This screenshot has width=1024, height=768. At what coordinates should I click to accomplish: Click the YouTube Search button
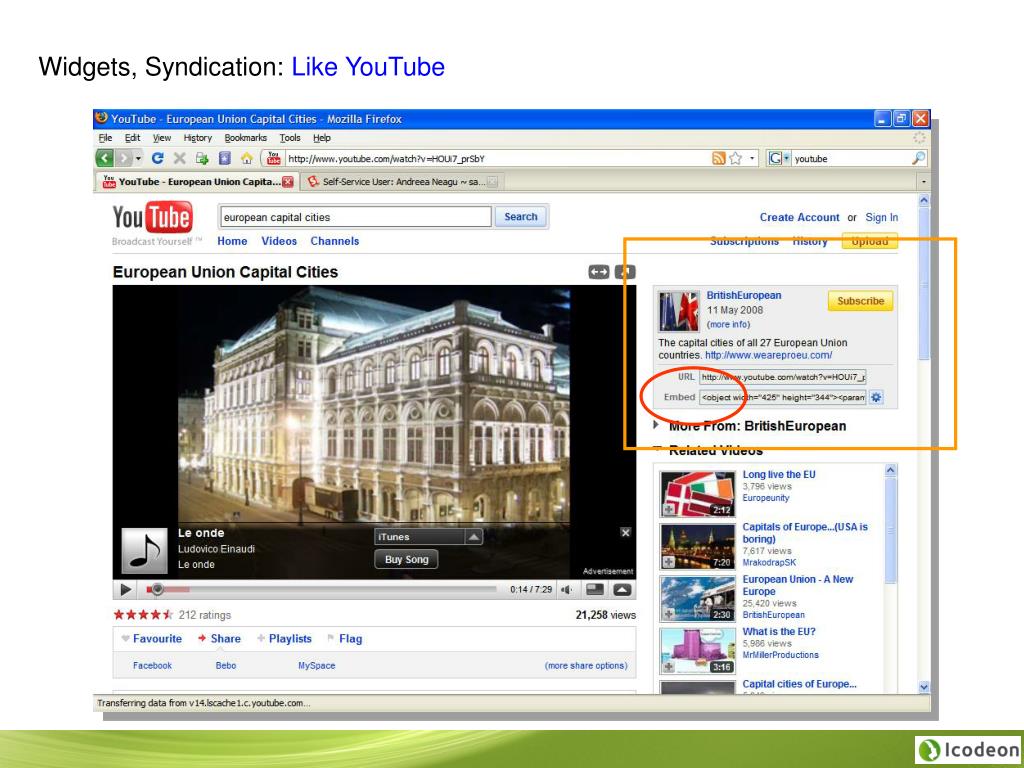click(x=520, y=217)
